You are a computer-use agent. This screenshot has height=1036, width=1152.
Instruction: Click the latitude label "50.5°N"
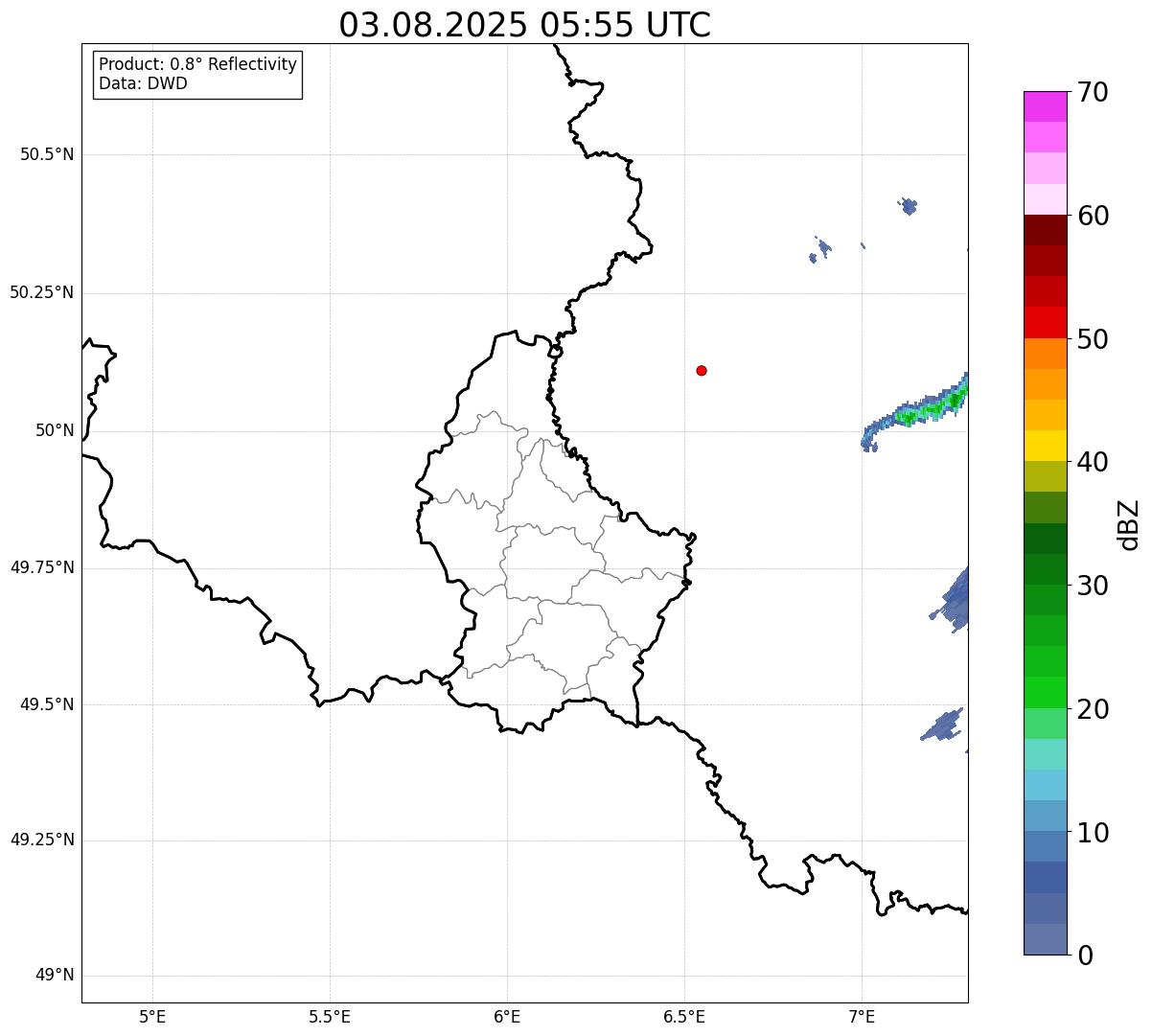click(x=47, y=154)
